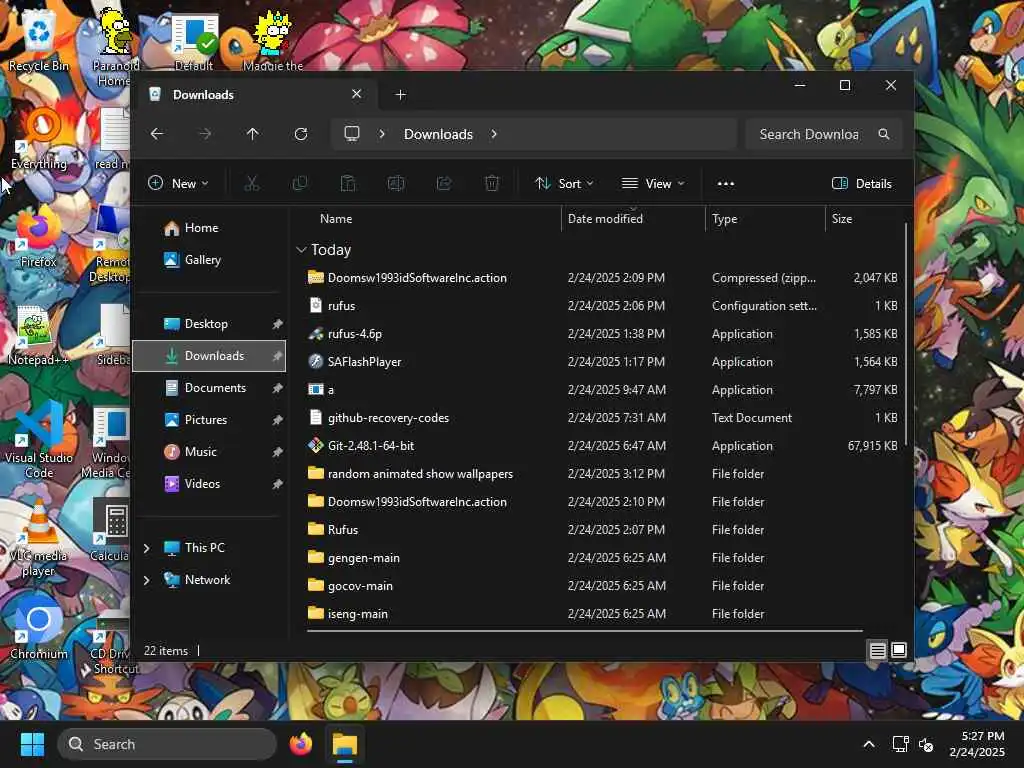The height and width of the screenshot is (768, 1024).
Task: Refresh the Downloads folder view
Action: 301,134
